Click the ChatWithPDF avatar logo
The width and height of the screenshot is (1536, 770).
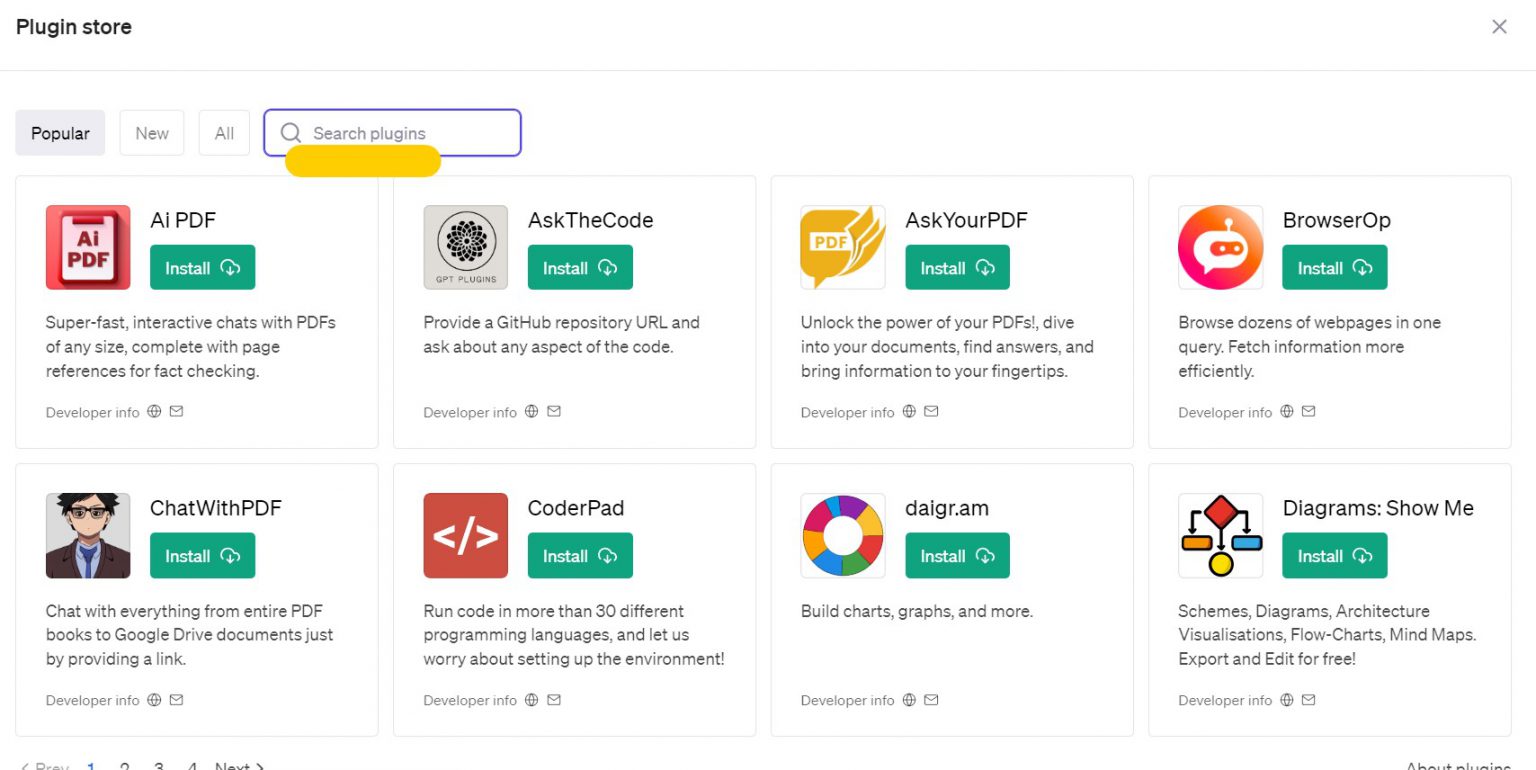[x=88, y=535]
